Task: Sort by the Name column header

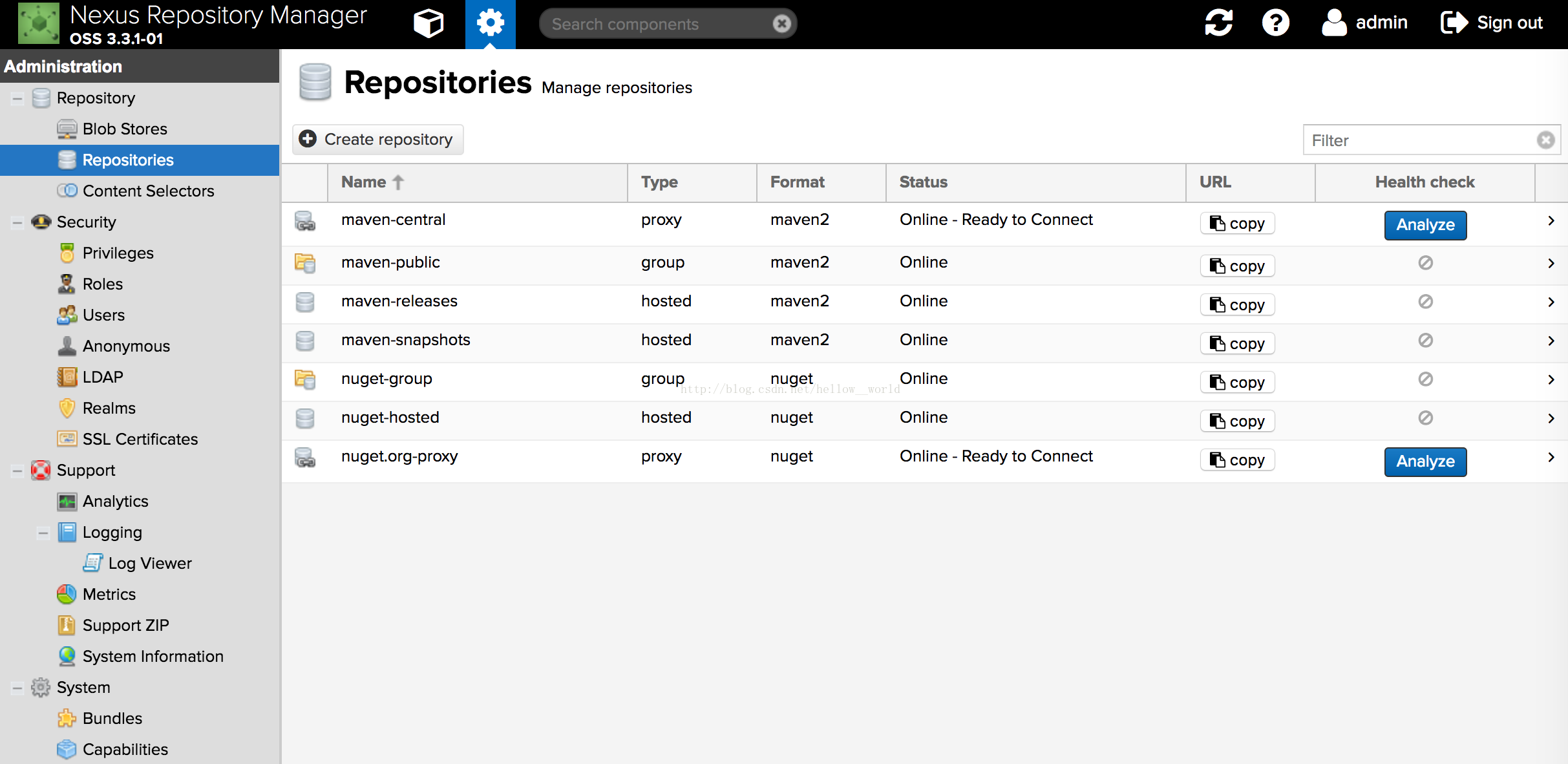Action: (477, 182)
